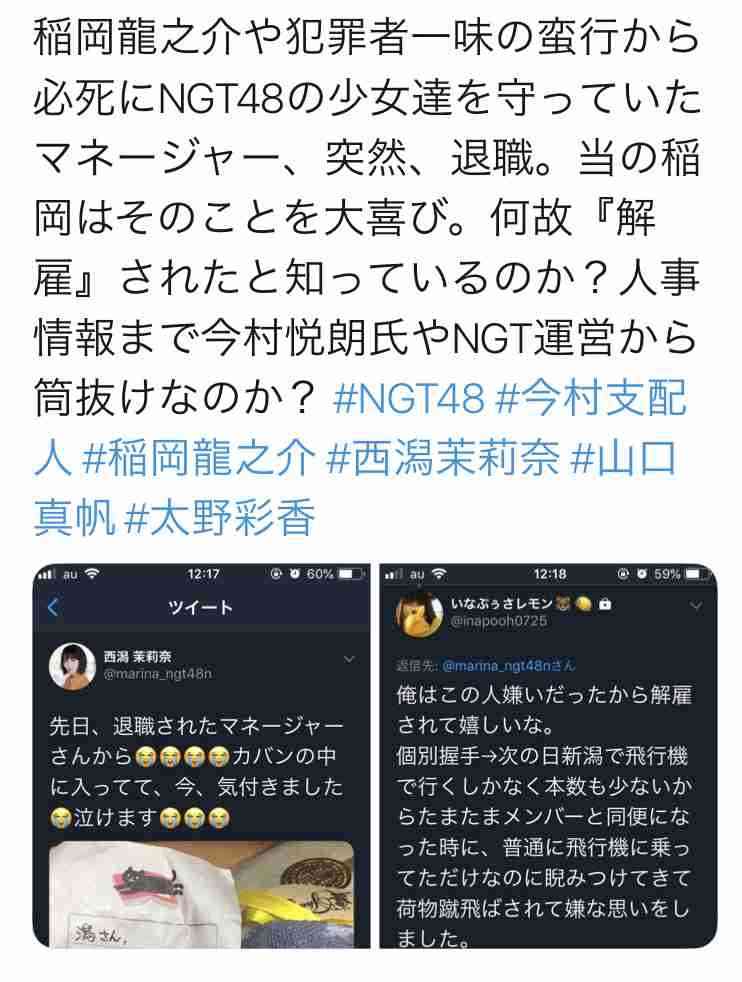742x982 pixels.
Task: Open いなぷぅさレモン profile avatar
Action: point(420,614)
